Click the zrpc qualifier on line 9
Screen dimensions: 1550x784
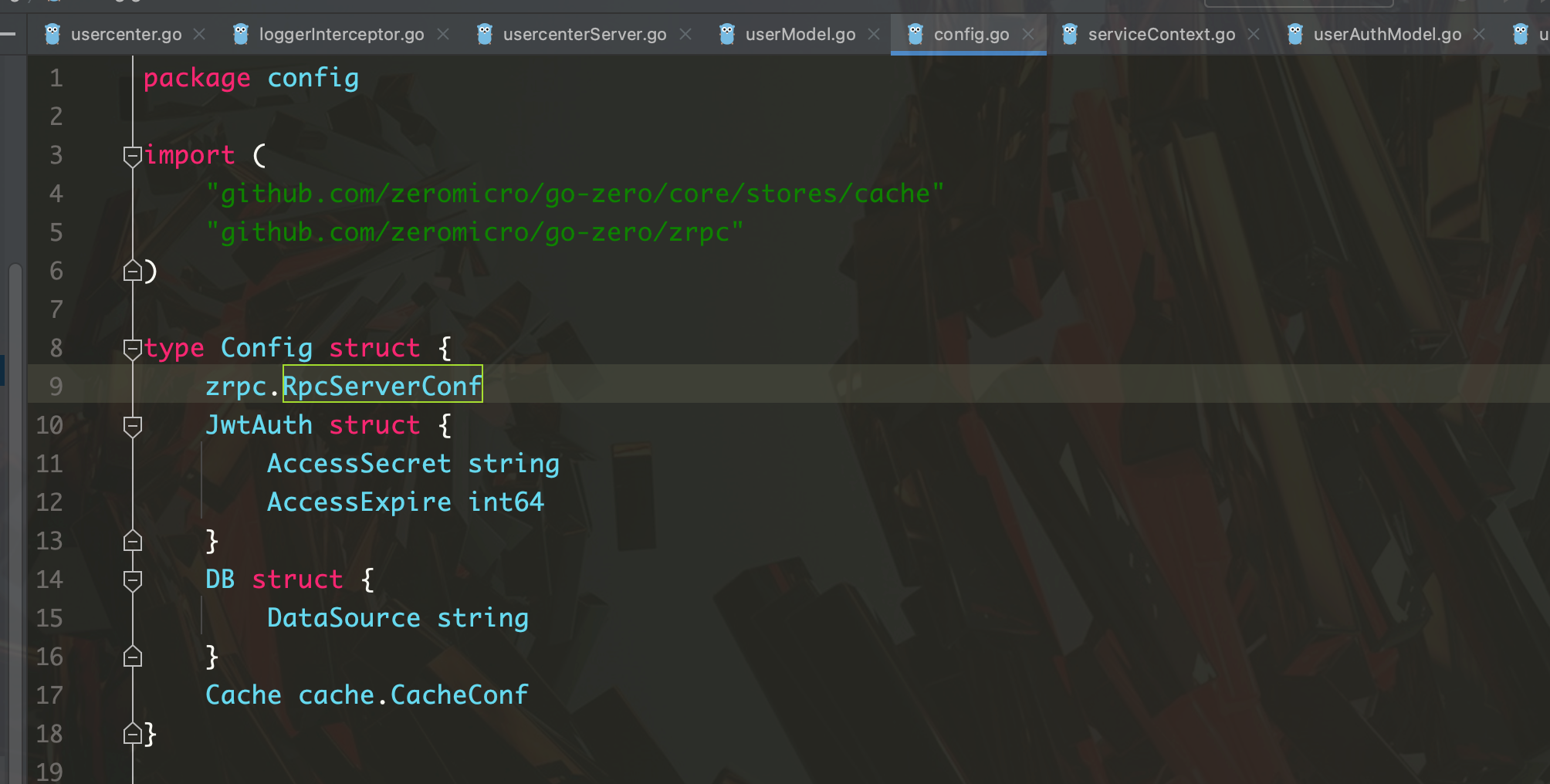pos(236,387)
